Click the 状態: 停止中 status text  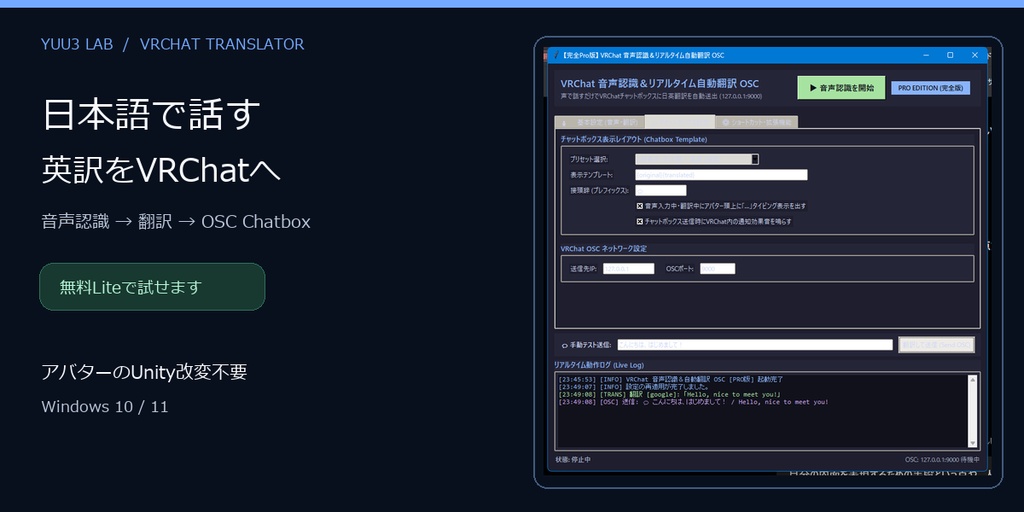click(x=573, y=460)
